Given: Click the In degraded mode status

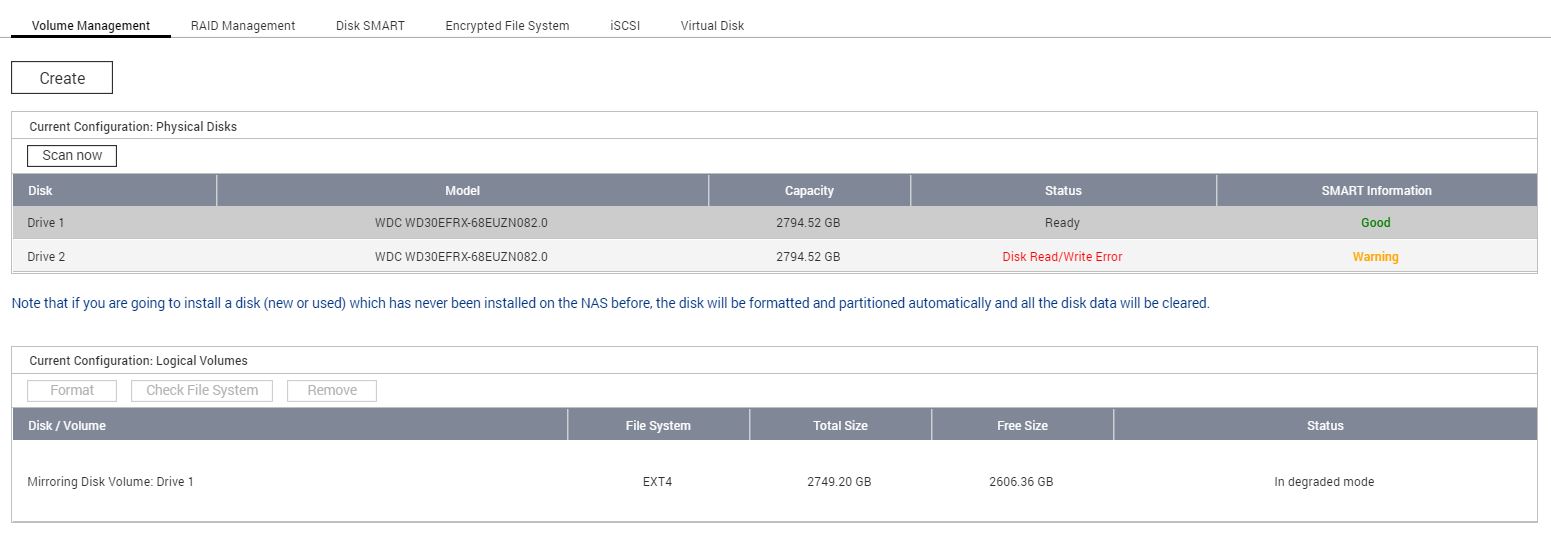Looking at the screenshot, I should click(1324, 482).
